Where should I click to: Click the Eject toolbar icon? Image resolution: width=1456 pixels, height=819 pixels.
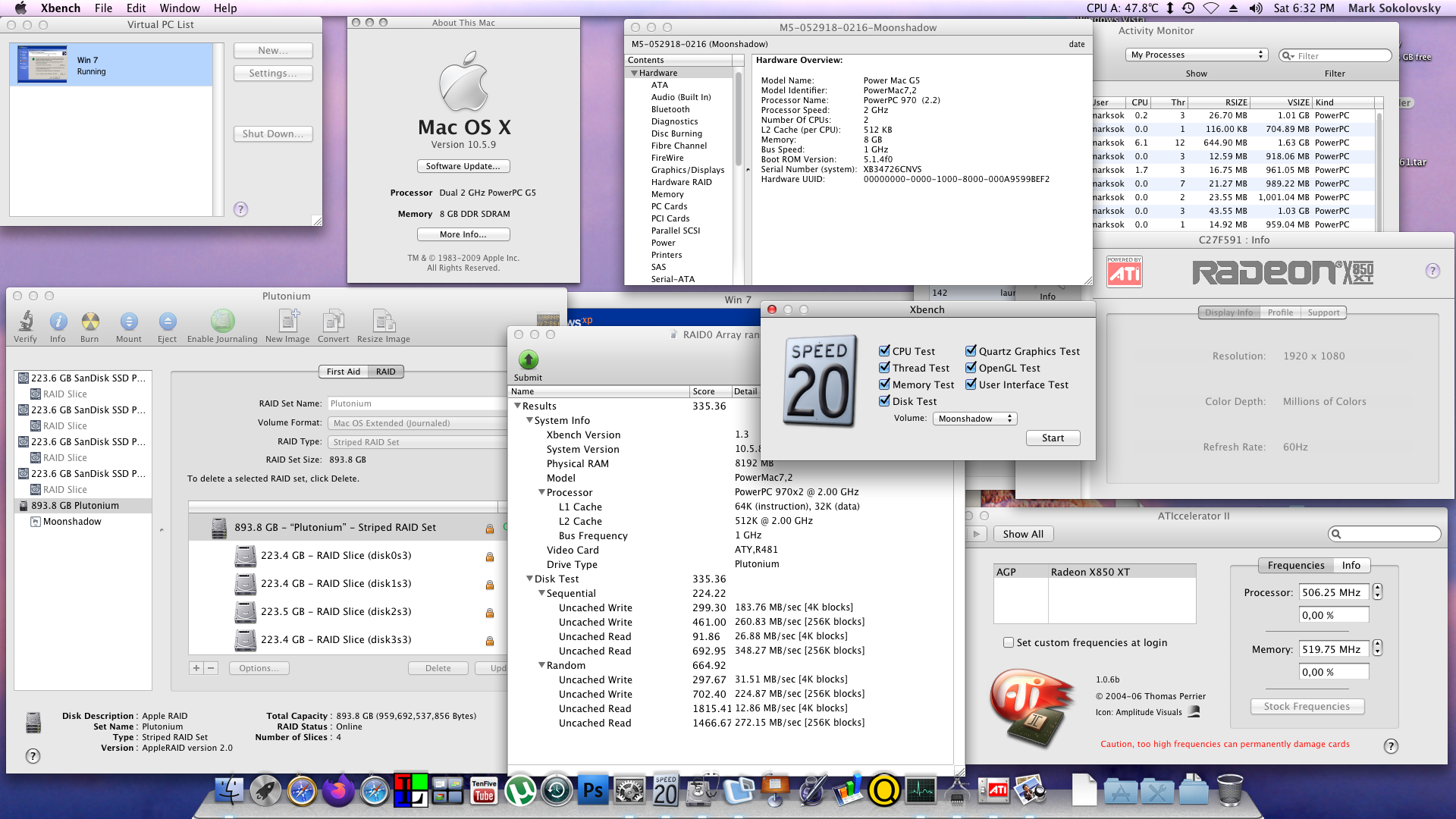click(x=168, y=322)
